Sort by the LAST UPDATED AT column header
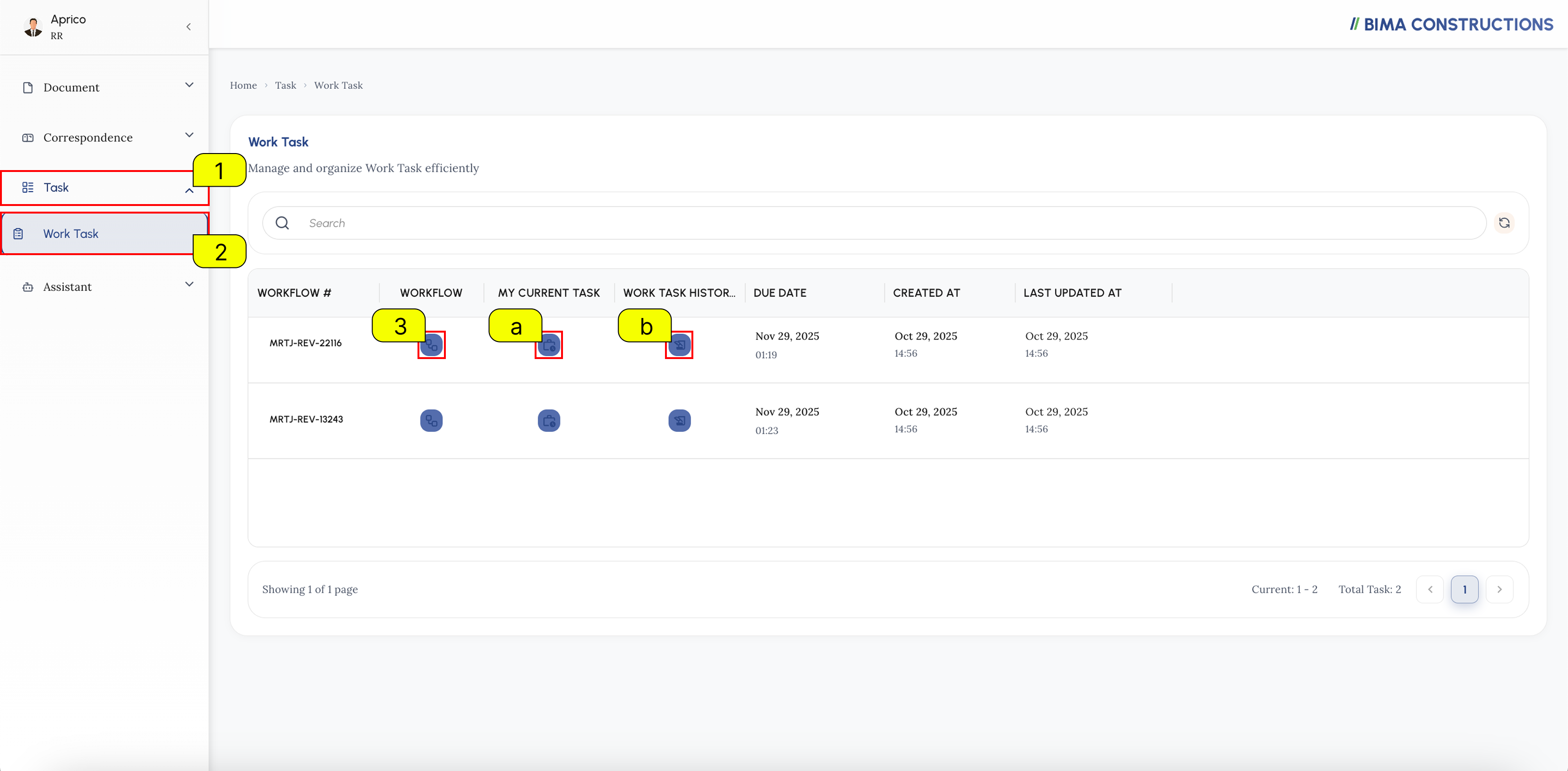Viewport: 1568px width, 771px height. [1073, 293]
